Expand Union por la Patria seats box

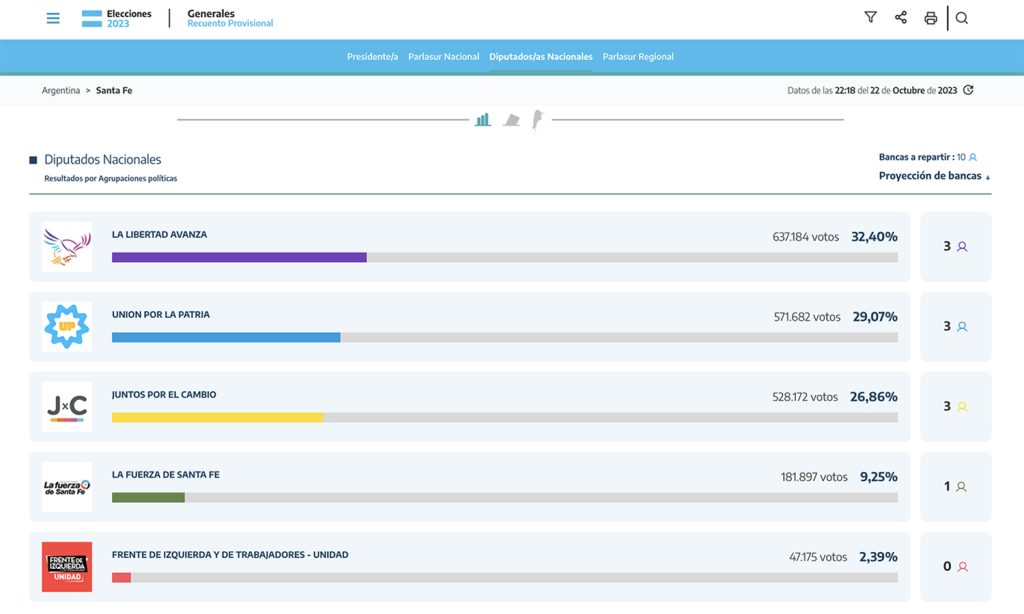[955, 326]
